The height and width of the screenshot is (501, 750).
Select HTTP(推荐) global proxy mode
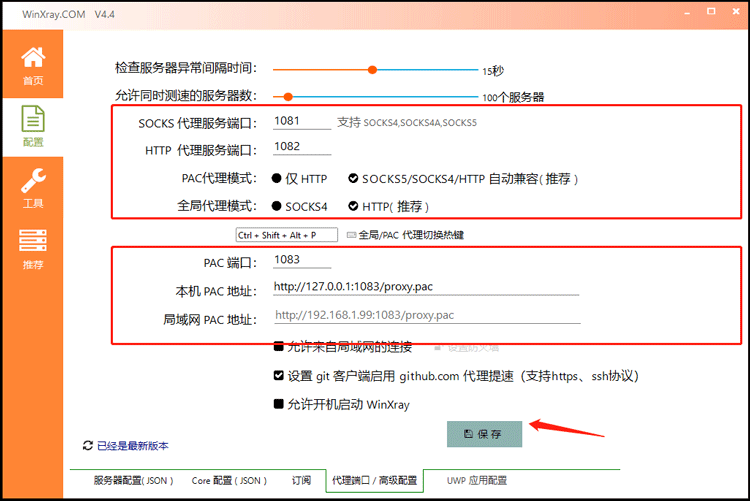pos(388,206)
